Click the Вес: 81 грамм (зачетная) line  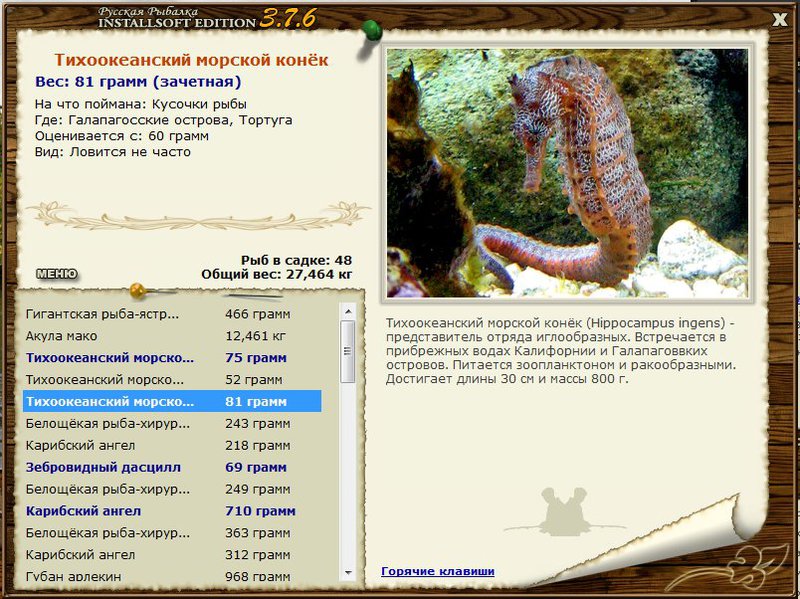click(x=138, y=82)
